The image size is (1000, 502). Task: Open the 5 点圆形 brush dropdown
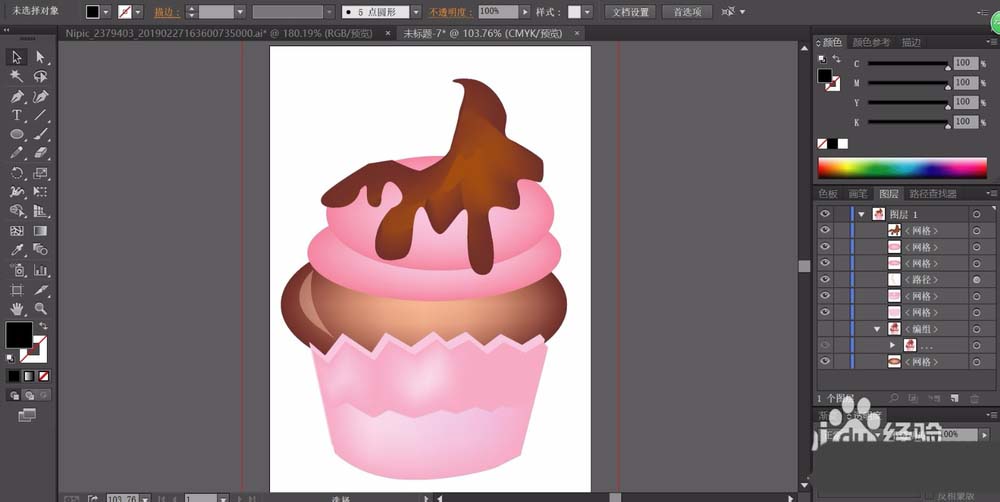click(416, 11)
